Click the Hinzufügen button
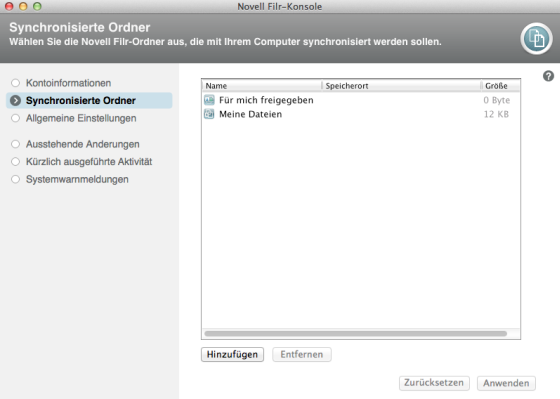This screenshot has width=560, height=399. pos(232,354)
